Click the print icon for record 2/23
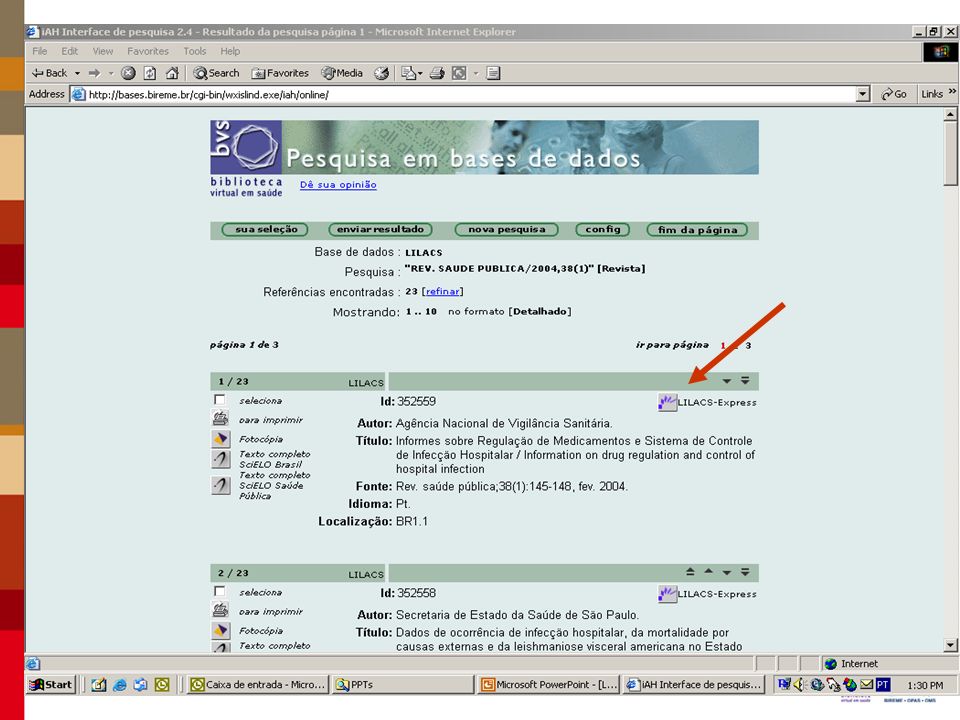Image resolution: width=960 pixels, height=720 pixels. pos(220,610)
